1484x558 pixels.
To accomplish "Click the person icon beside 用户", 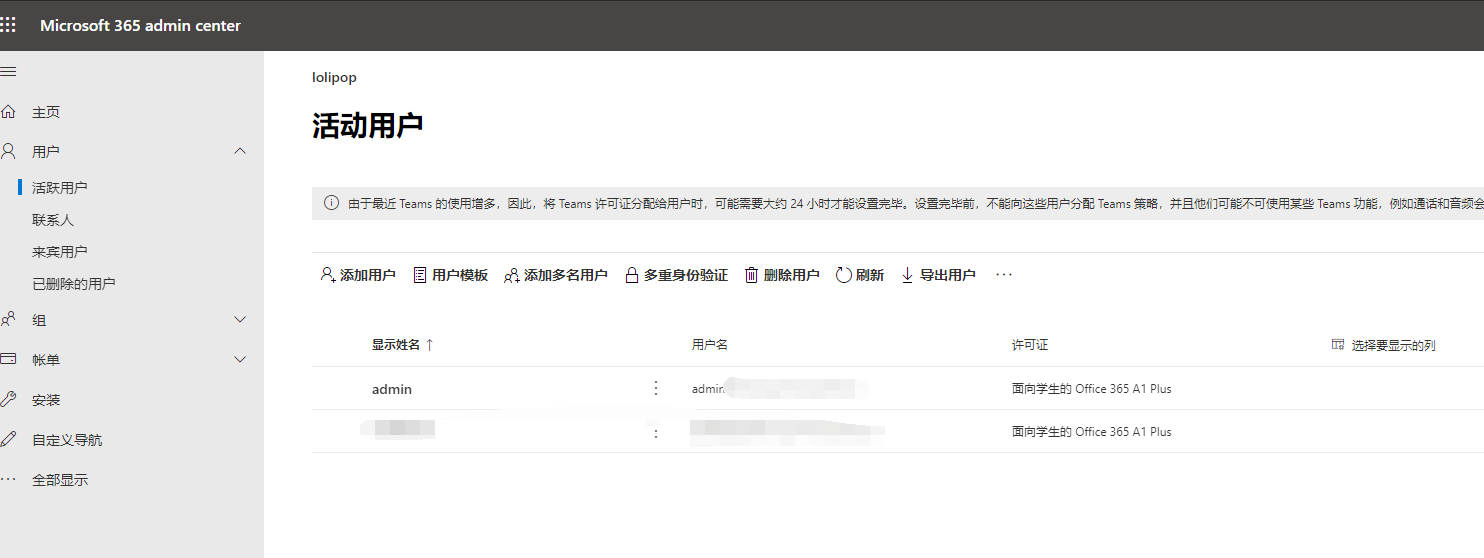I will [8, 151].
